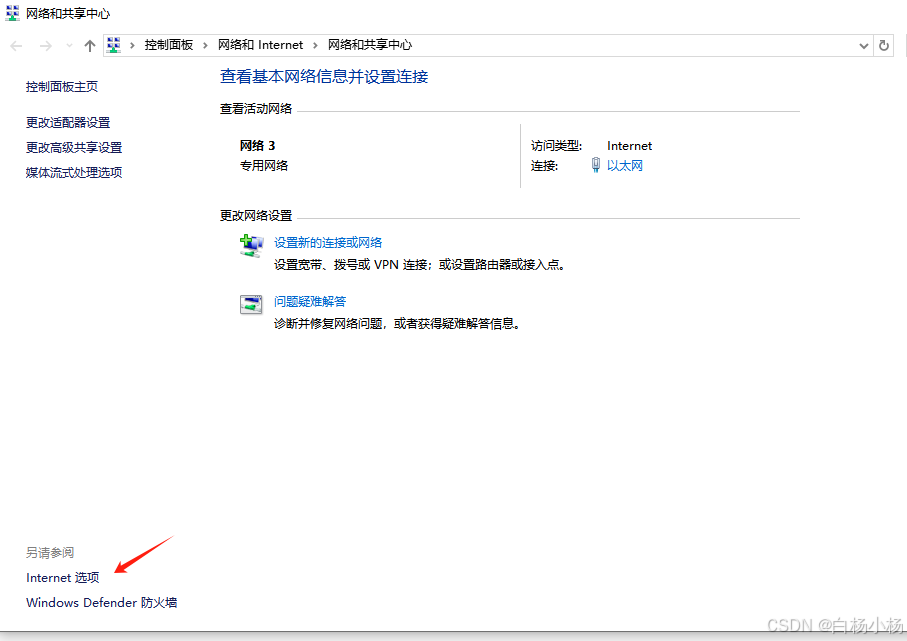Select 网络和 Internet breadcrumb item
Image resolution: width=907 pixels, height=641 pixels.
click(x=260, y=45)
